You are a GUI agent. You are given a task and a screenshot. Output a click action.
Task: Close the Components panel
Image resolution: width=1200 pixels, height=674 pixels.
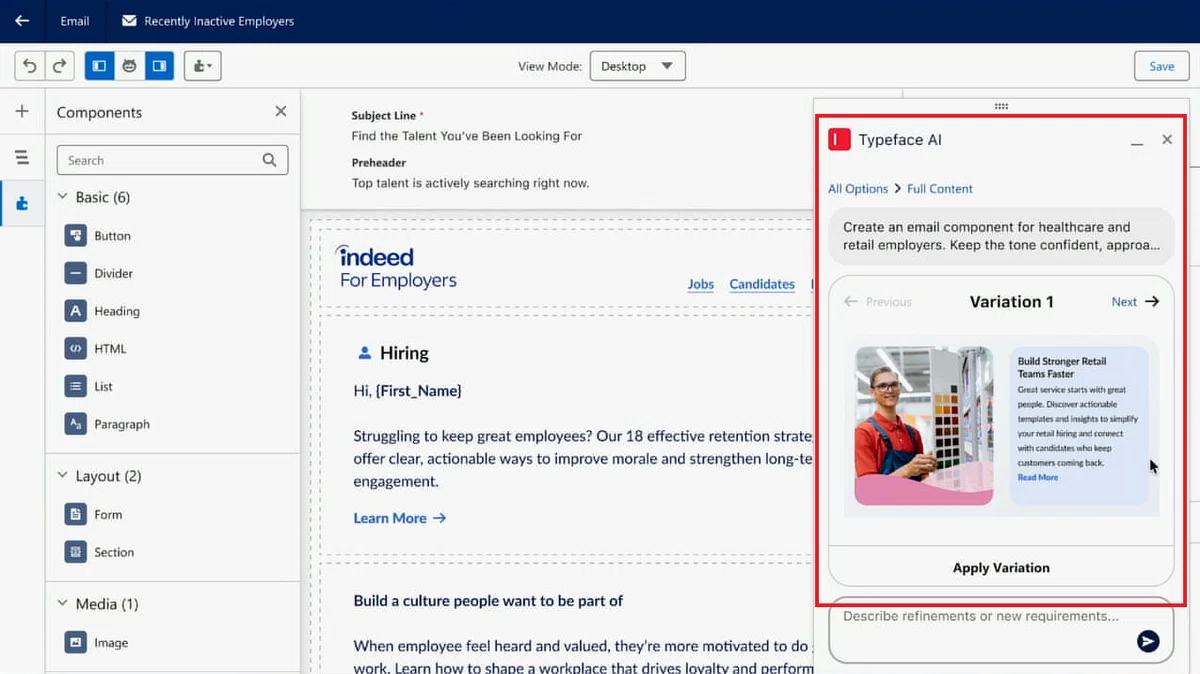pyautogui.click(x=281, y=111)
